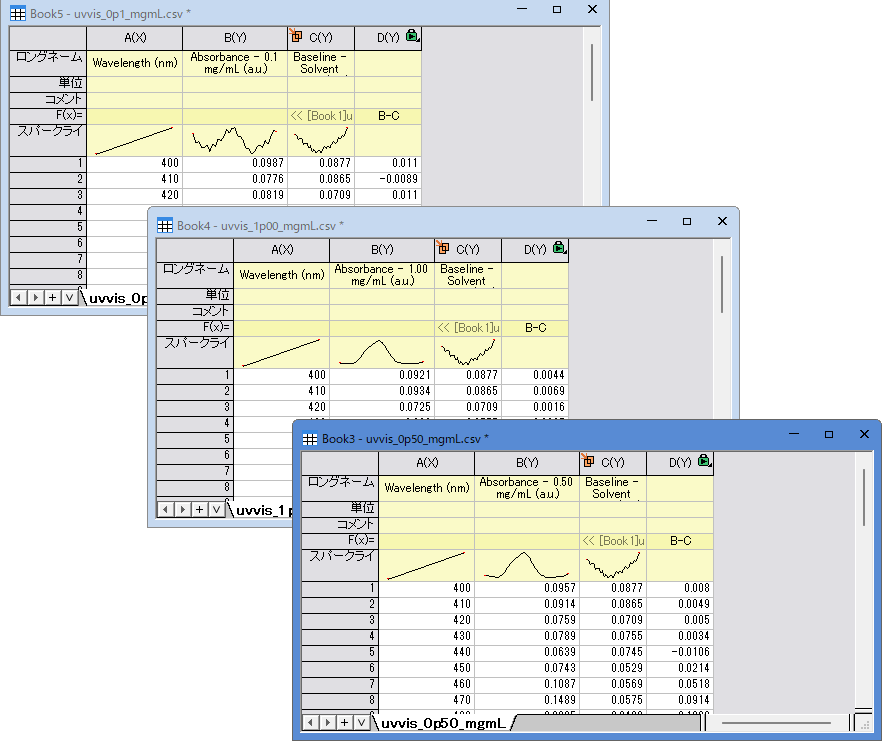Click 'Wavelength (nm)' long name in Book3
882x741 pixels.
click(427, 488)
